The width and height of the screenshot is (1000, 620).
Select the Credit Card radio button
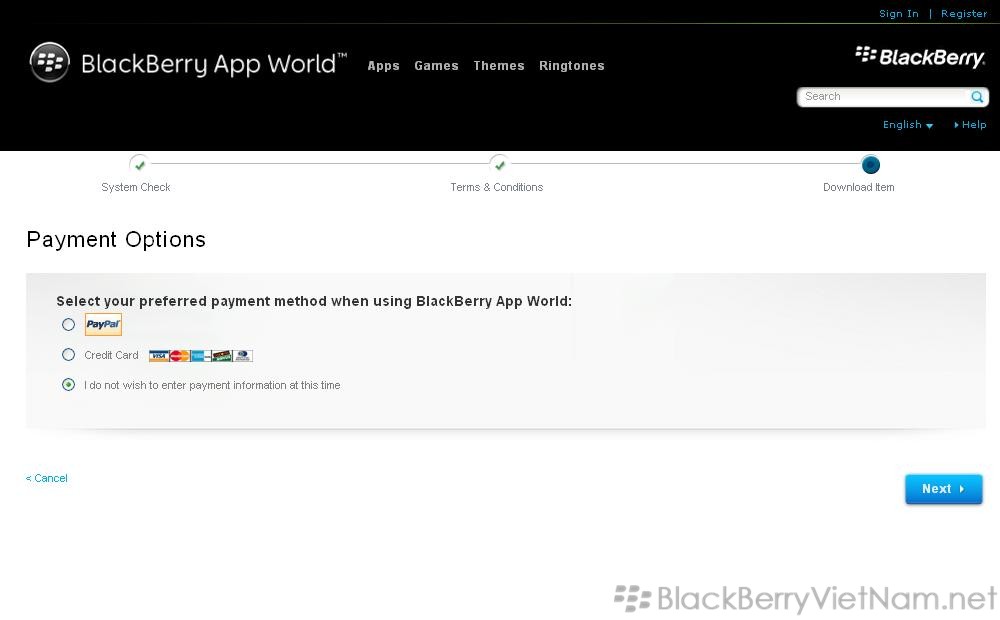click(x=68, y=355)
